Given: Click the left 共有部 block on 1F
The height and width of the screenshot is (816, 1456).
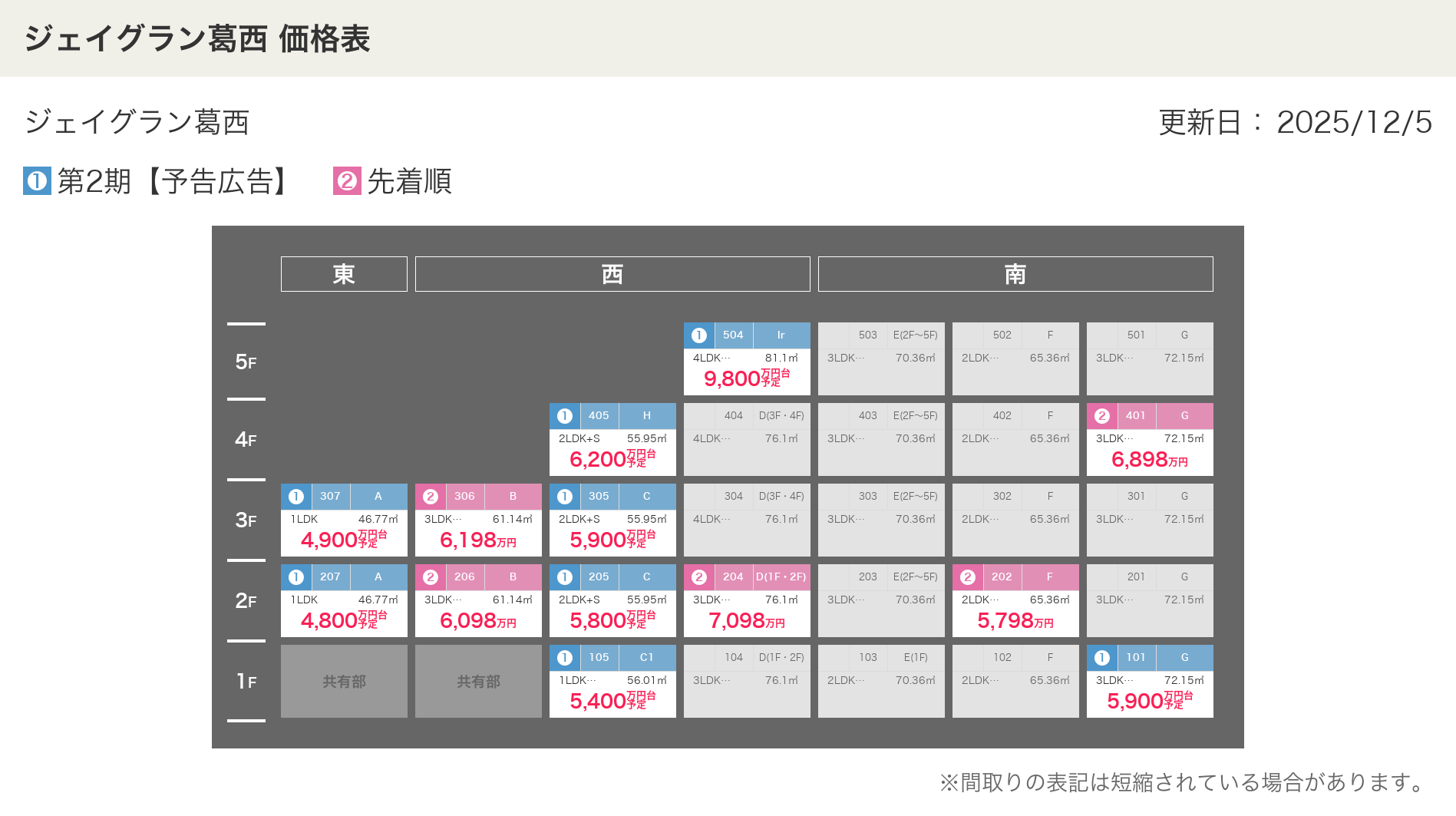Looking at the screenshot, I should (x=344, y=682).
